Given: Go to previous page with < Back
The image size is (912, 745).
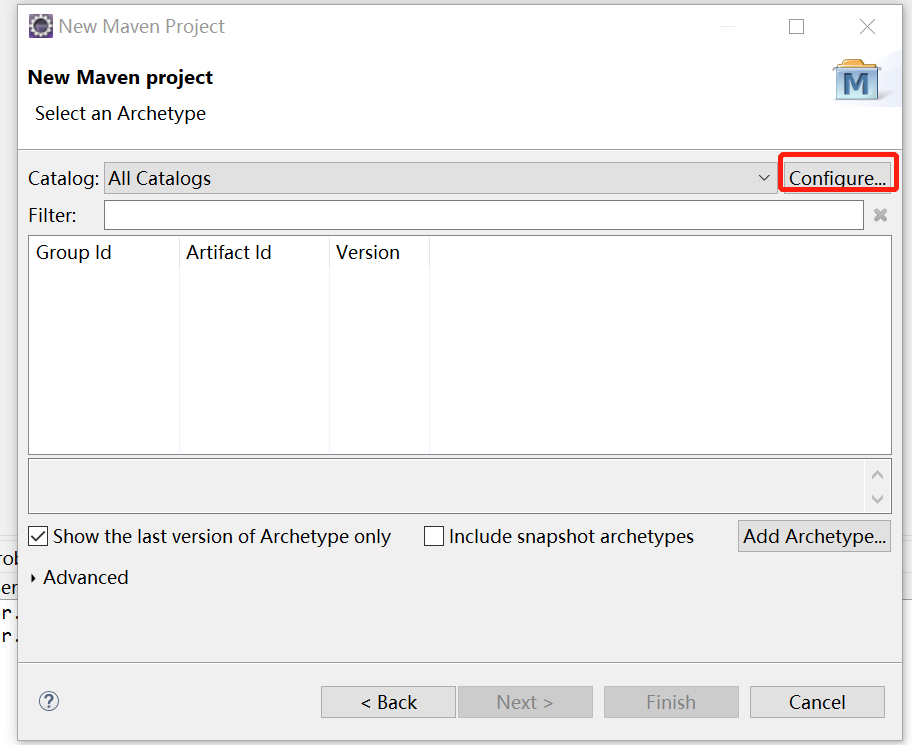Looking at the screenshot, I should pyautogui.click(x=389, y=702).
